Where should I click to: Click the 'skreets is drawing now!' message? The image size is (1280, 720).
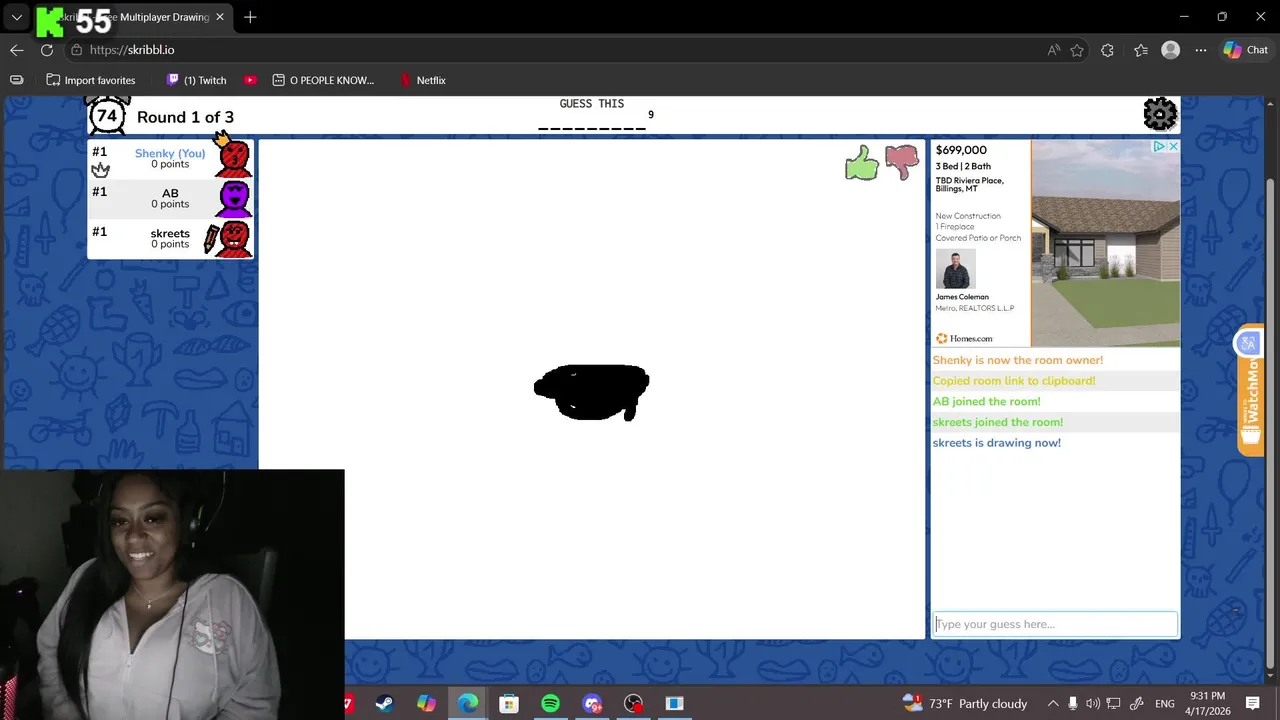click(996, 443)
